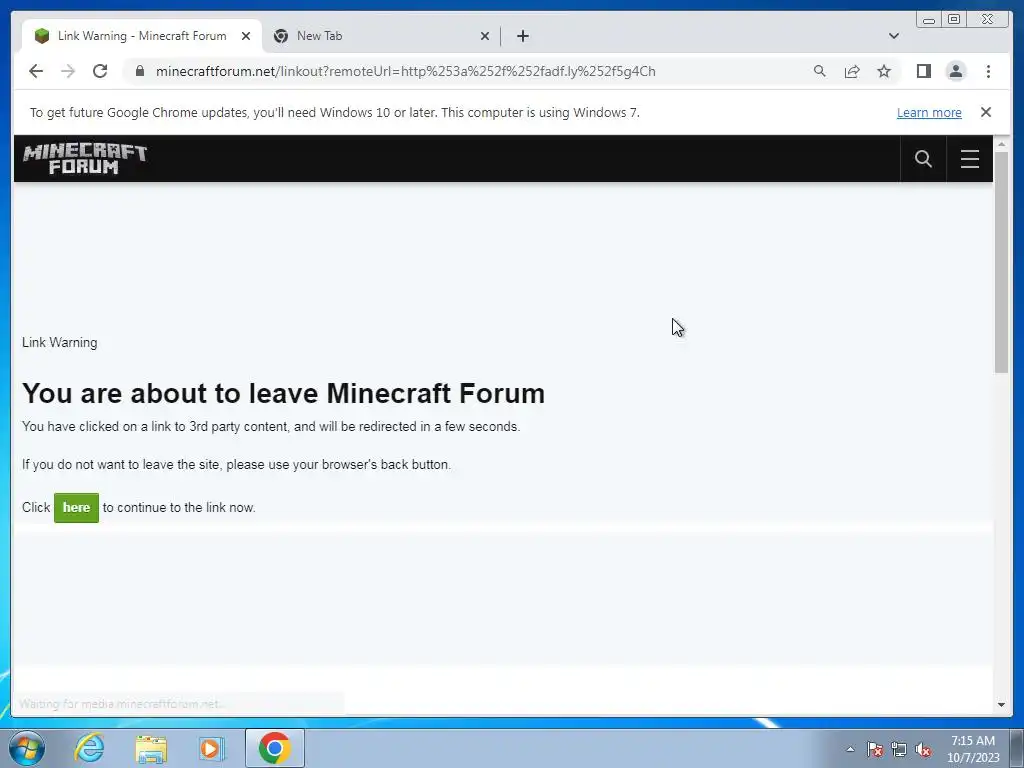Open the Minecraft Forum hamburger menu
Viewport: 1024px width, 768px height.
970,159
